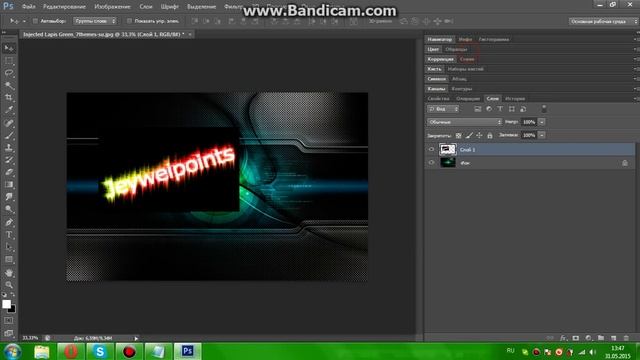Open the Шрифт menu
640x360 pixels.
pos(169,7)
